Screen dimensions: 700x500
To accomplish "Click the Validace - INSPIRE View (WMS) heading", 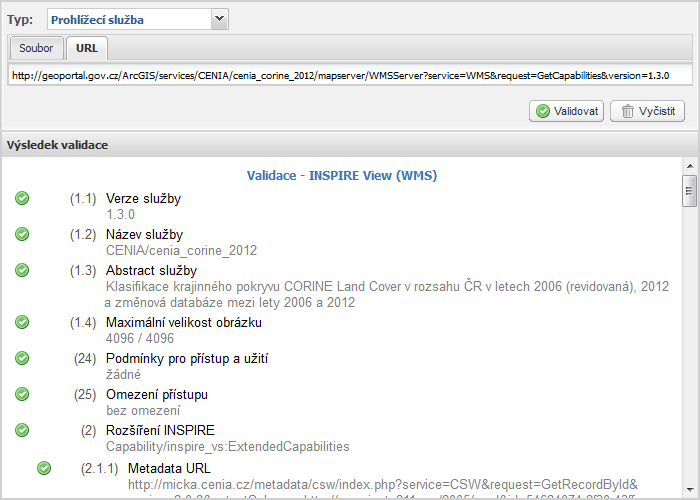I will [x=342, y=175].
